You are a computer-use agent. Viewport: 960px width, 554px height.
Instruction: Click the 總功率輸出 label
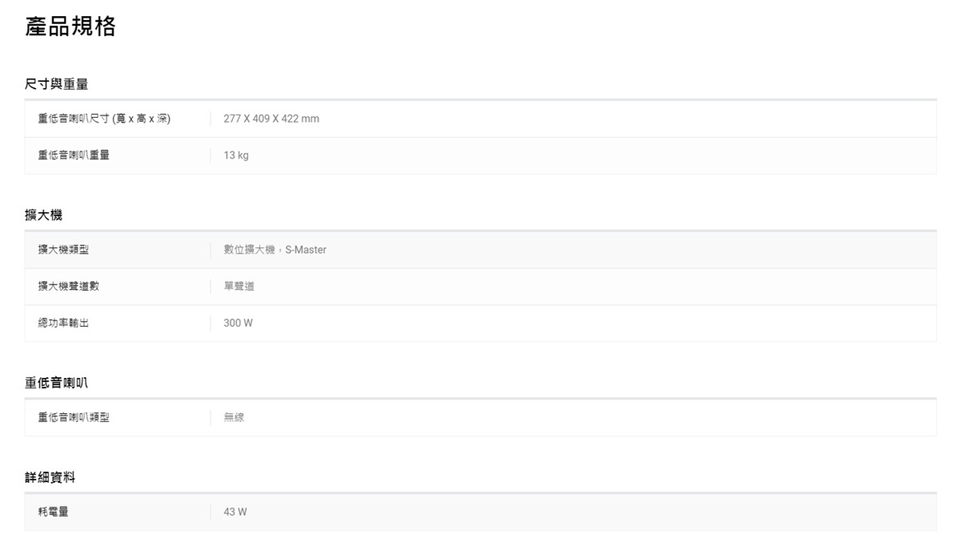(x=63, y=323)
